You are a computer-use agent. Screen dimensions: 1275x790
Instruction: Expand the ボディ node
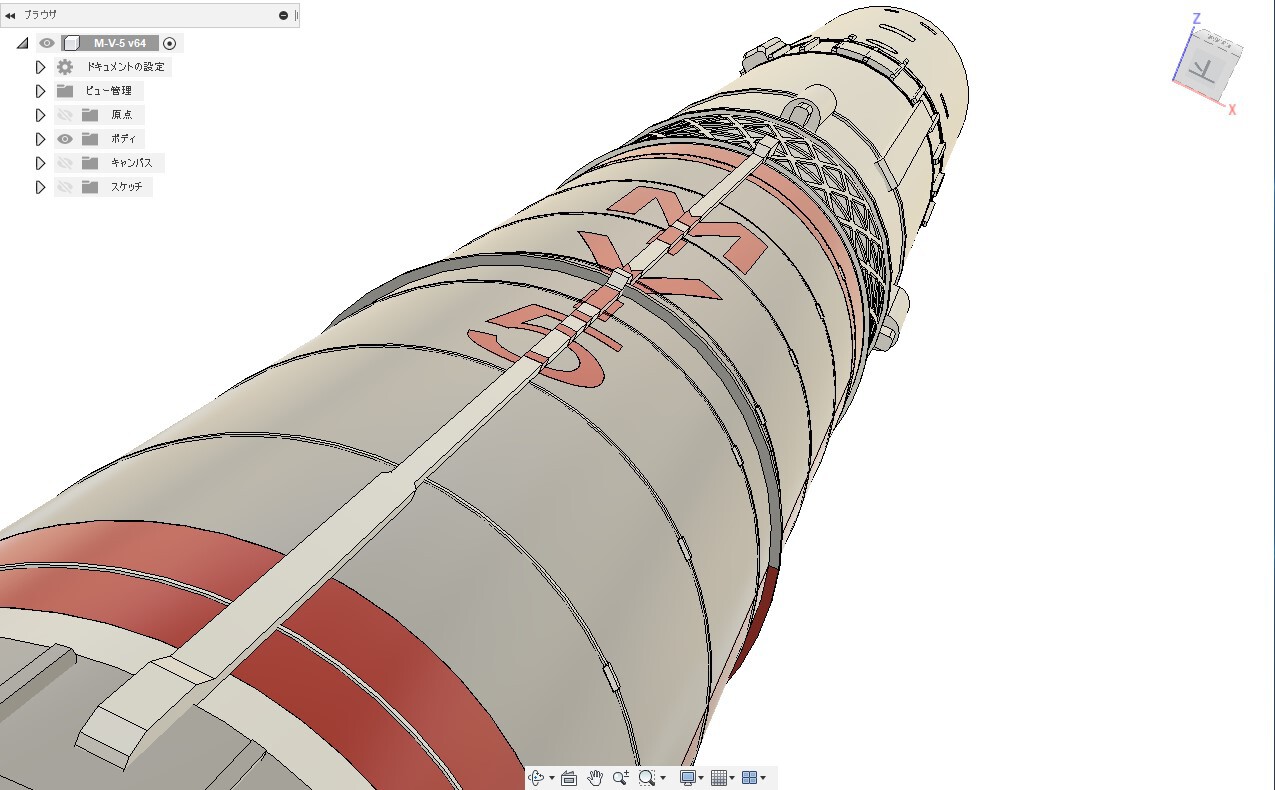tap(41, 139)
